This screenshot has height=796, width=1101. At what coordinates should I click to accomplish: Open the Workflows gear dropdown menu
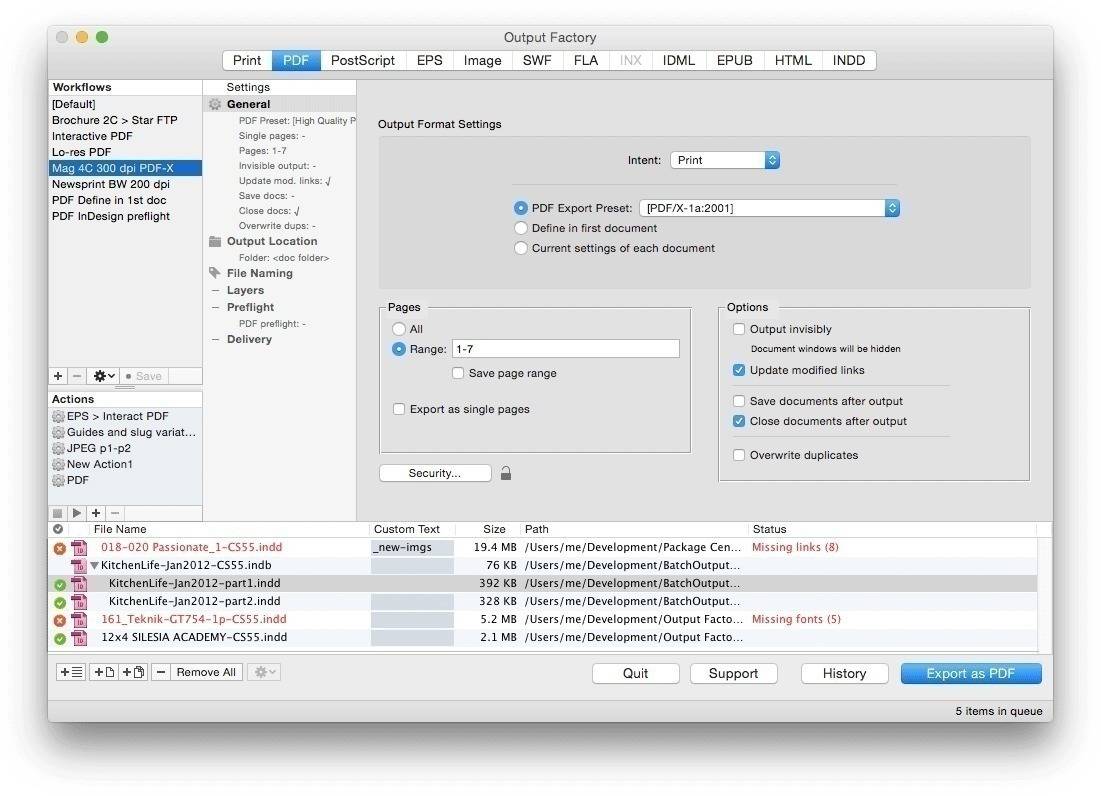tap(104, 376)
